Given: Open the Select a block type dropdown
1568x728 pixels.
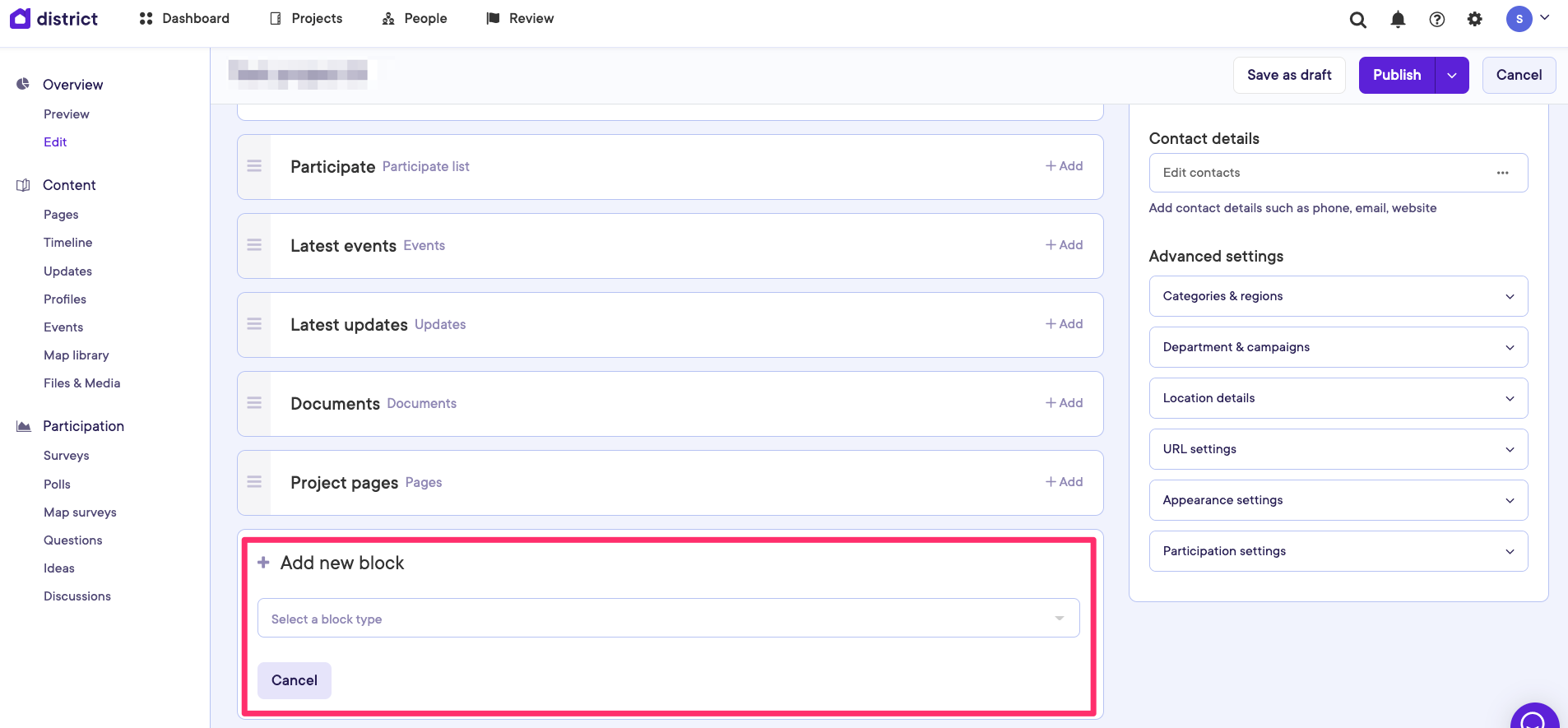Looking at the screenshot, I should pos(668,619).
